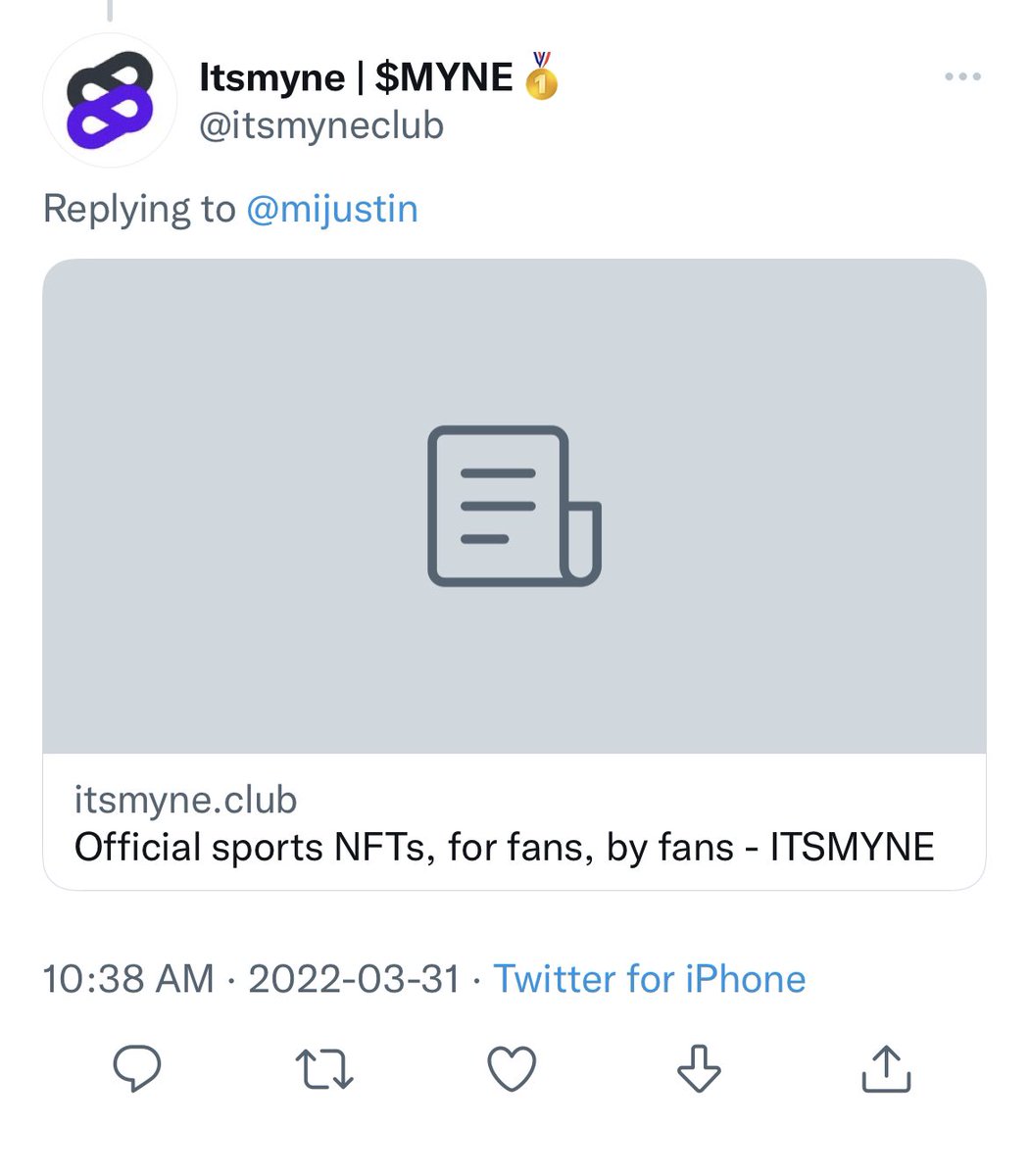Image resolution: width=1029 pixels, height=1176 pixels.
Task: Tap the @itsmyneclub handle
Action: [x=321, y=126]
